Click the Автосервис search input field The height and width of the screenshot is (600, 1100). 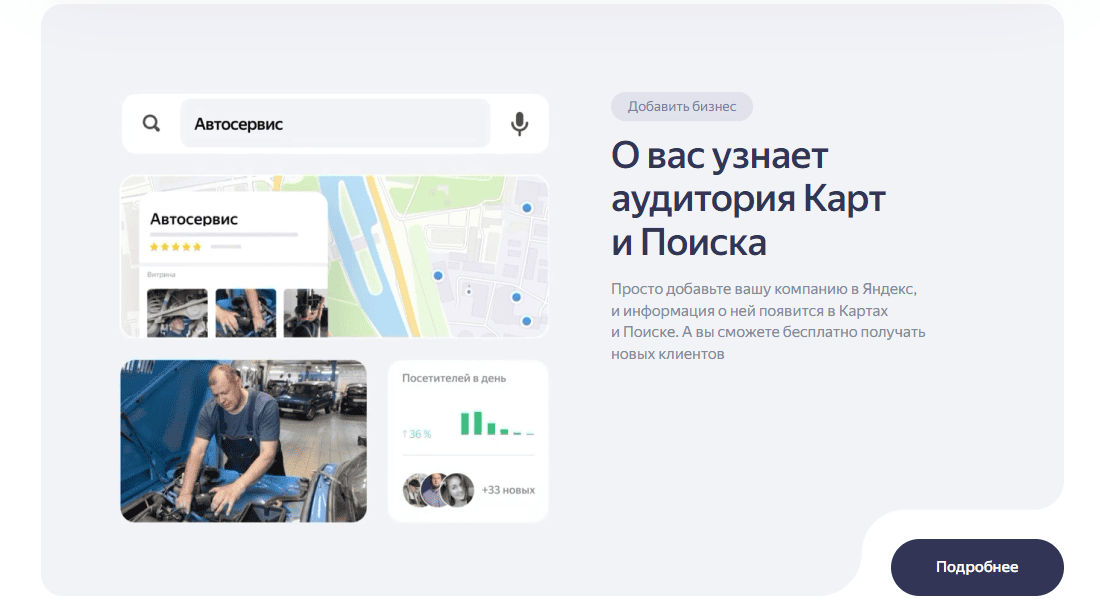click(335, 124)
